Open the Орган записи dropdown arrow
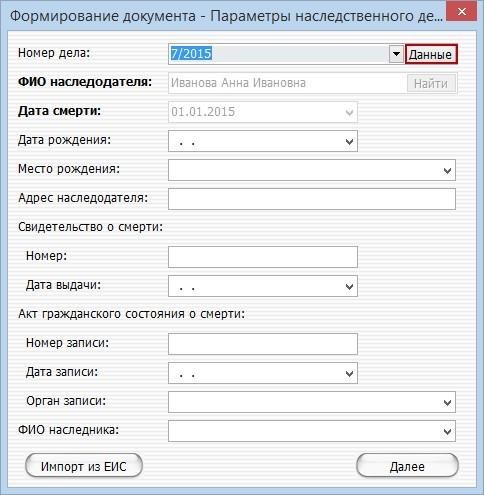 447,402
